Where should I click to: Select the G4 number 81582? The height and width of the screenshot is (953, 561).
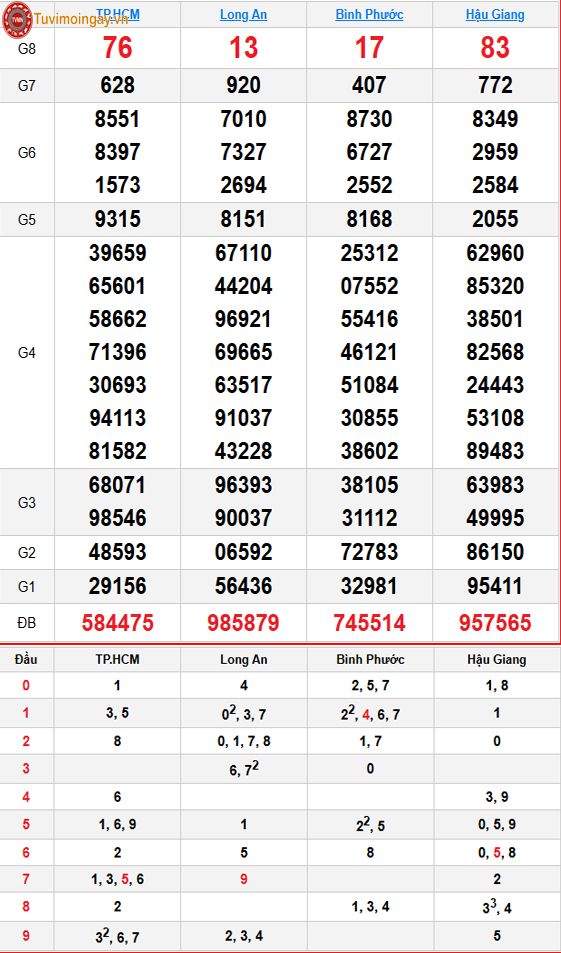[117, 451]
